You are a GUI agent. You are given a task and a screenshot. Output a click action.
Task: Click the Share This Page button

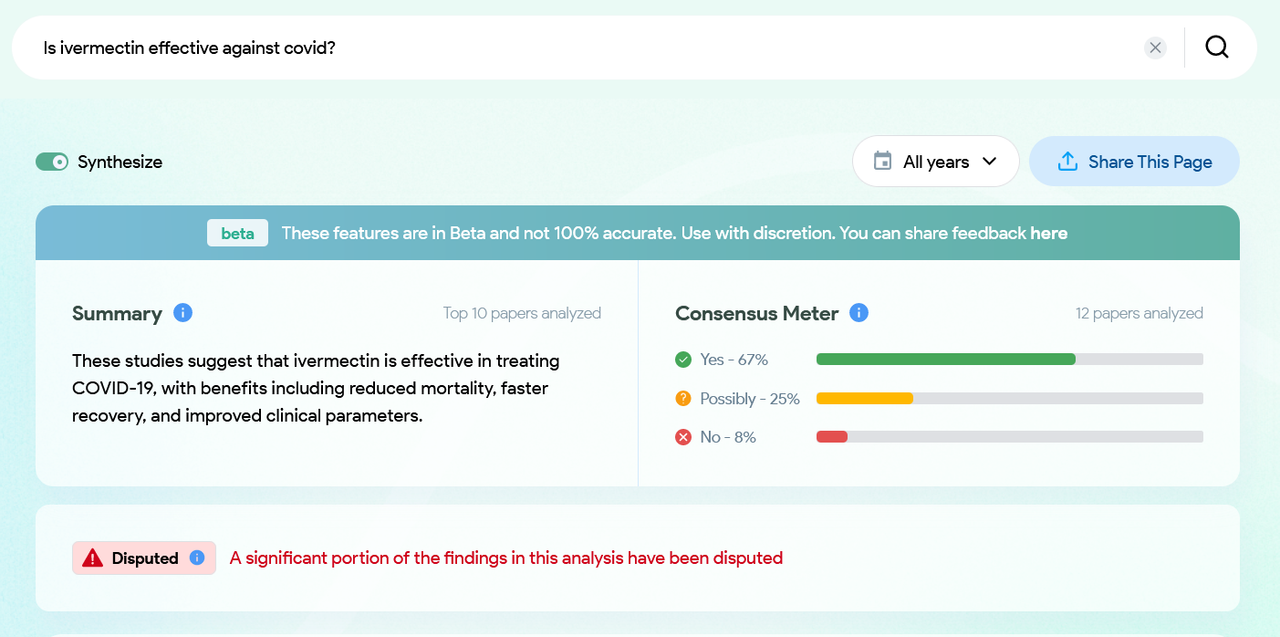[x=1134, y=161]
